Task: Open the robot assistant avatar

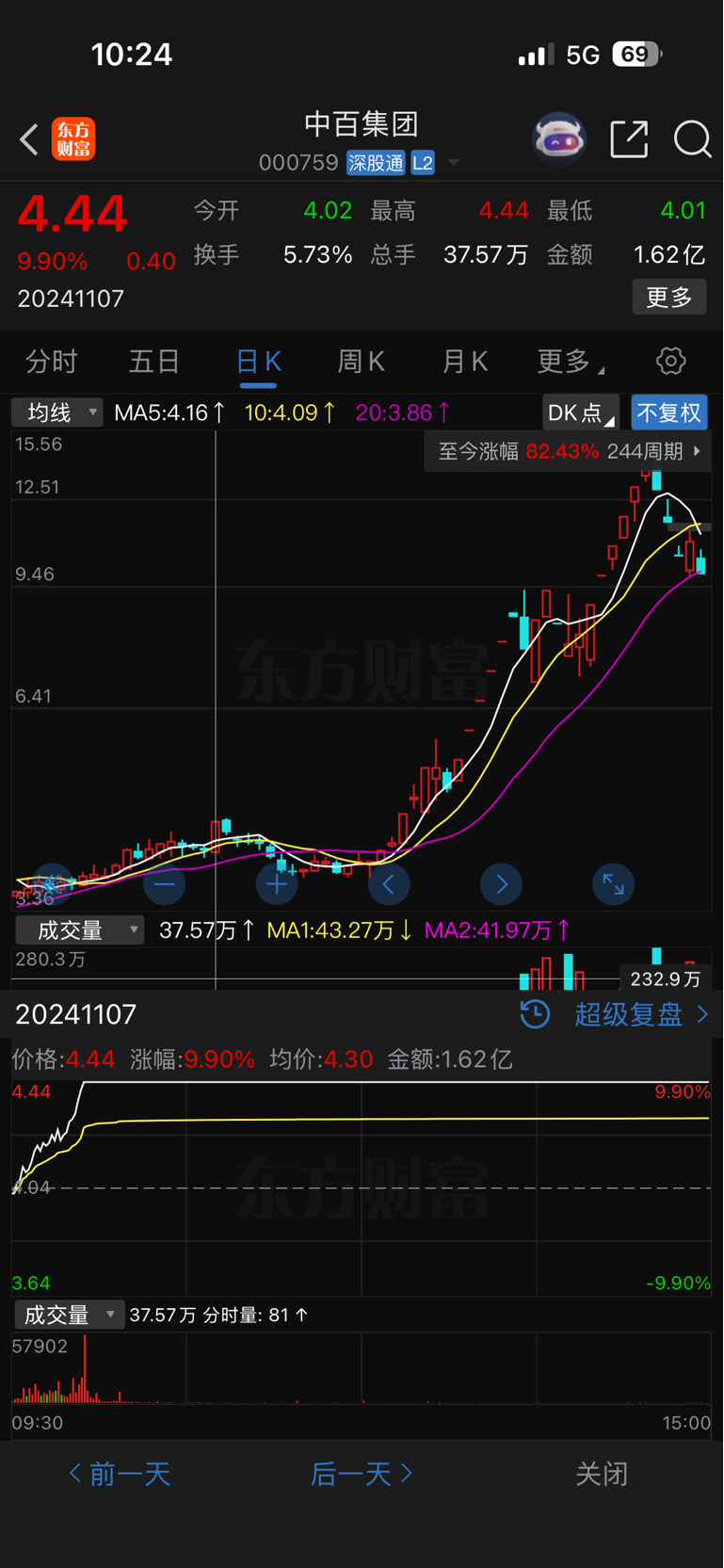Action: pos(559,139)
